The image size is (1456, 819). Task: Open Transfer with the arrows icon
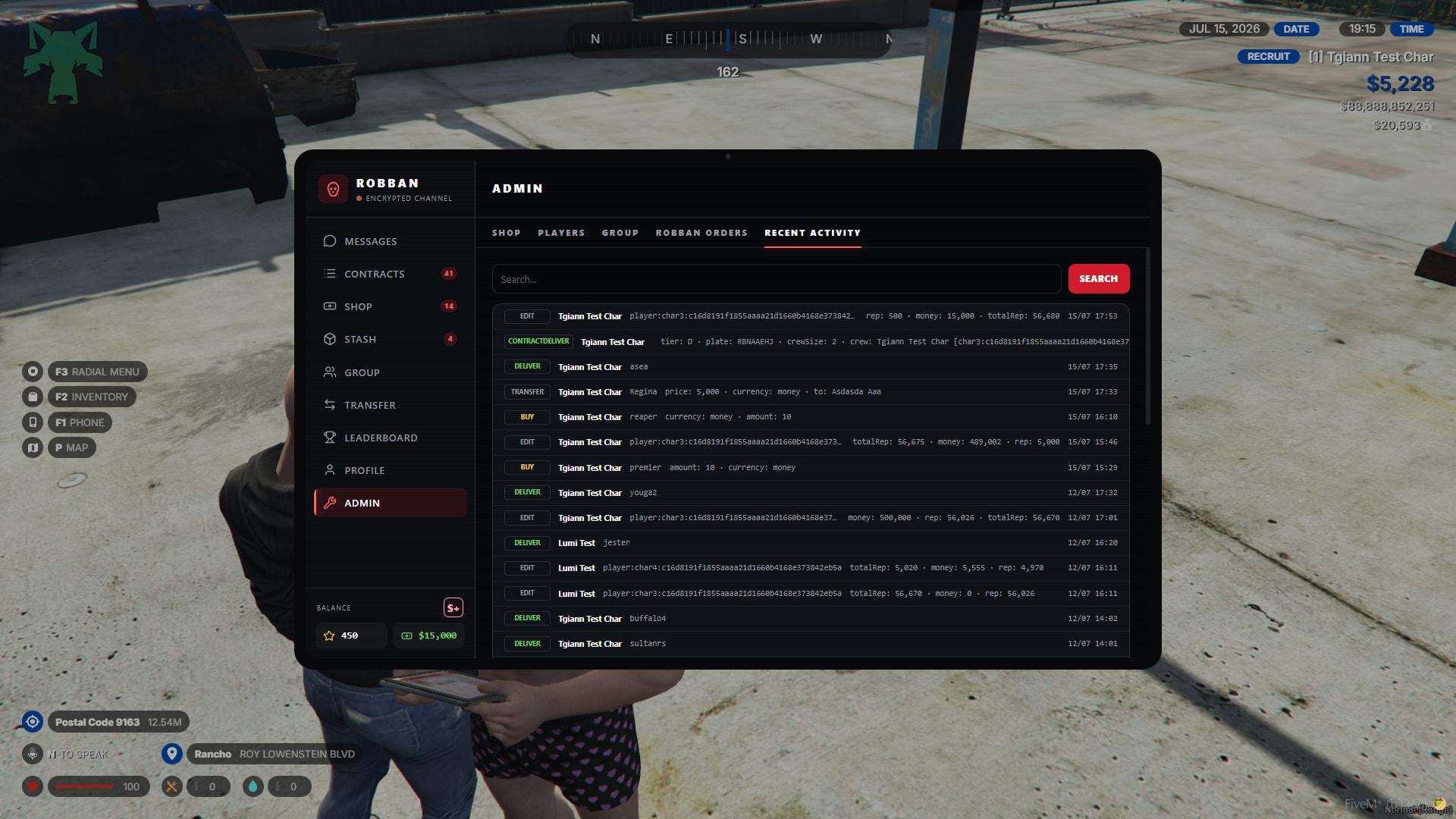(330, 405)
